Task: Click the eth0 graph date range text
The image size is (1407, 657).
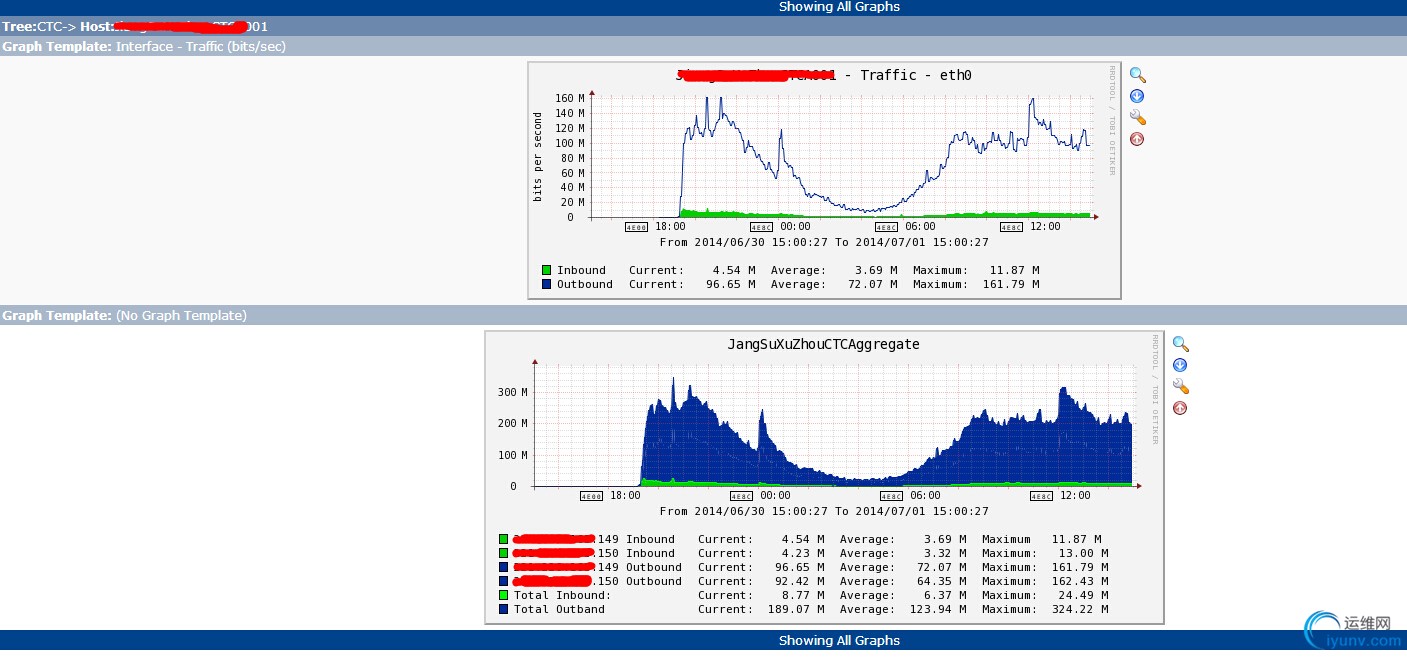Action: pyautogui.click(x=824, y=242)
